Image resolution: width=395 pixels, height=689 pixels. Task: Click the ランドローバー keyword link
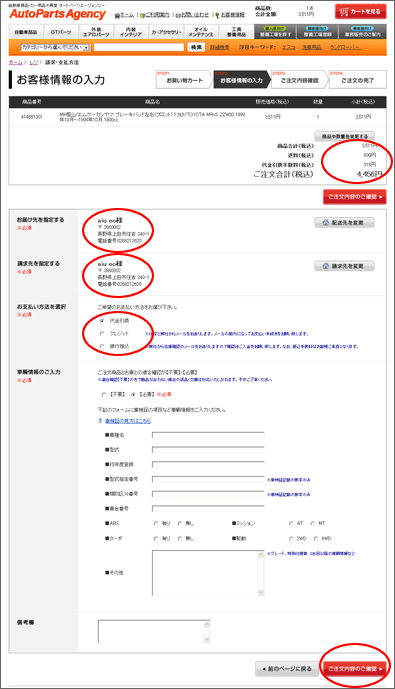[x=345, y=47]
